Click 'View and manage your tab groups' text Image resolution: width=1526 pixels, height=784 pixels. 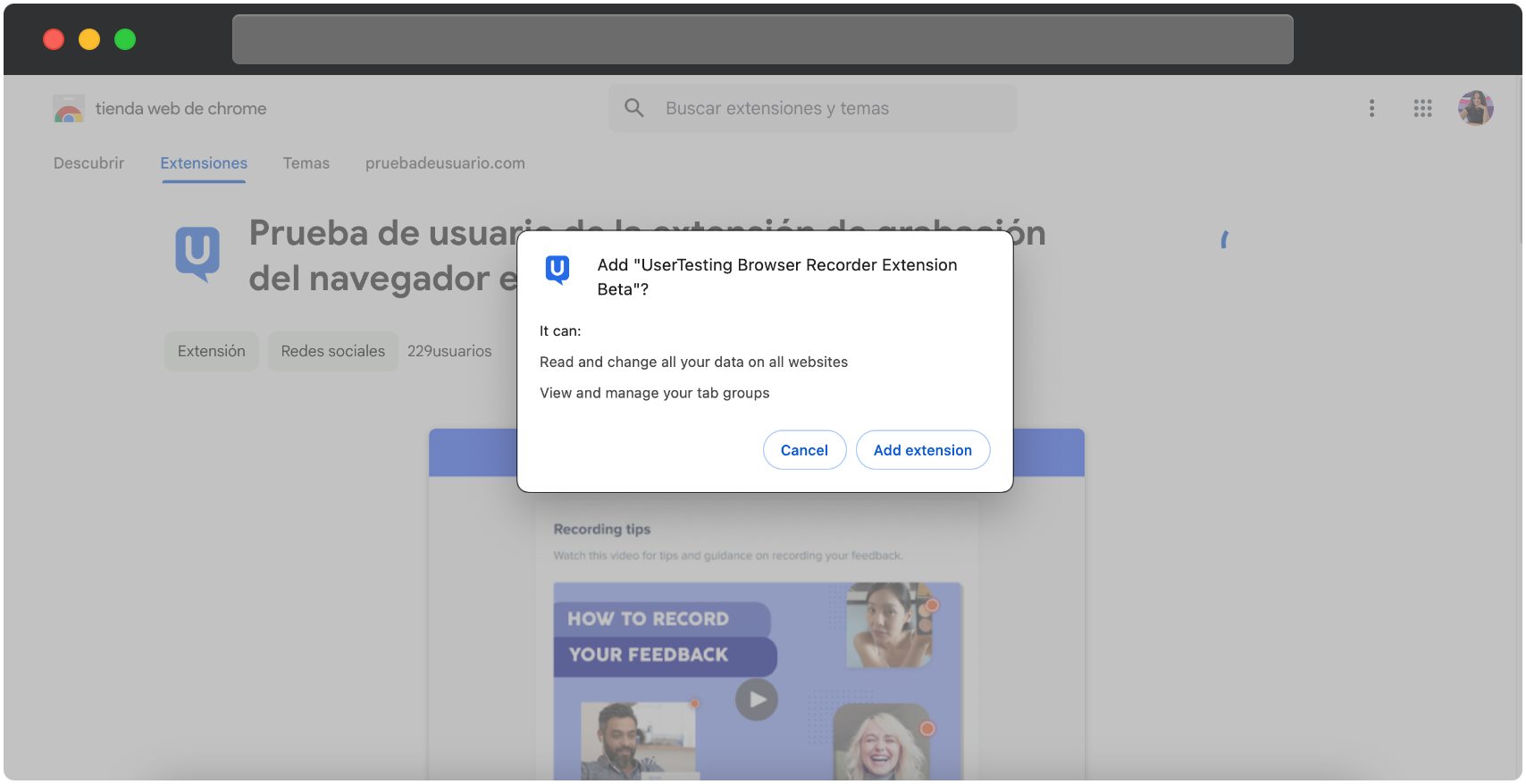(x=655, y=393)
